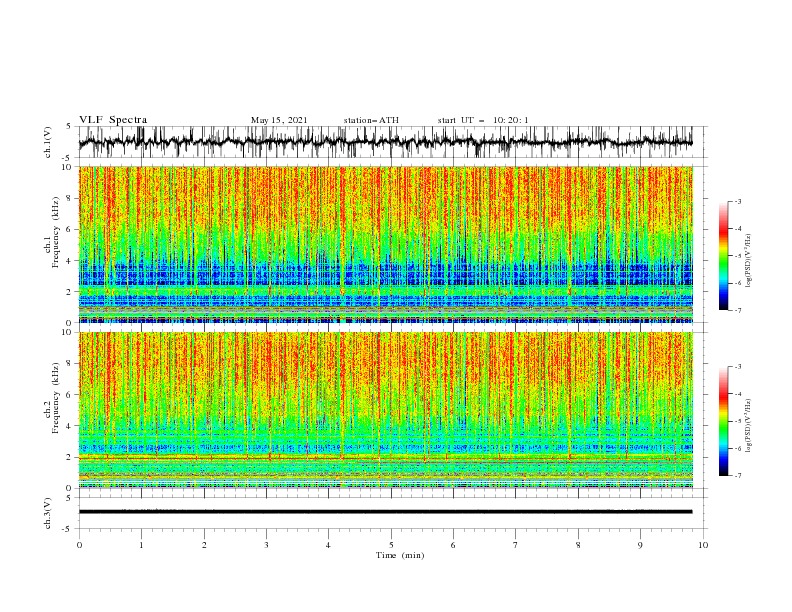The image size is (792, 612).
Task: Click the time axis tick label "1"
Action: tap(142, 545)
